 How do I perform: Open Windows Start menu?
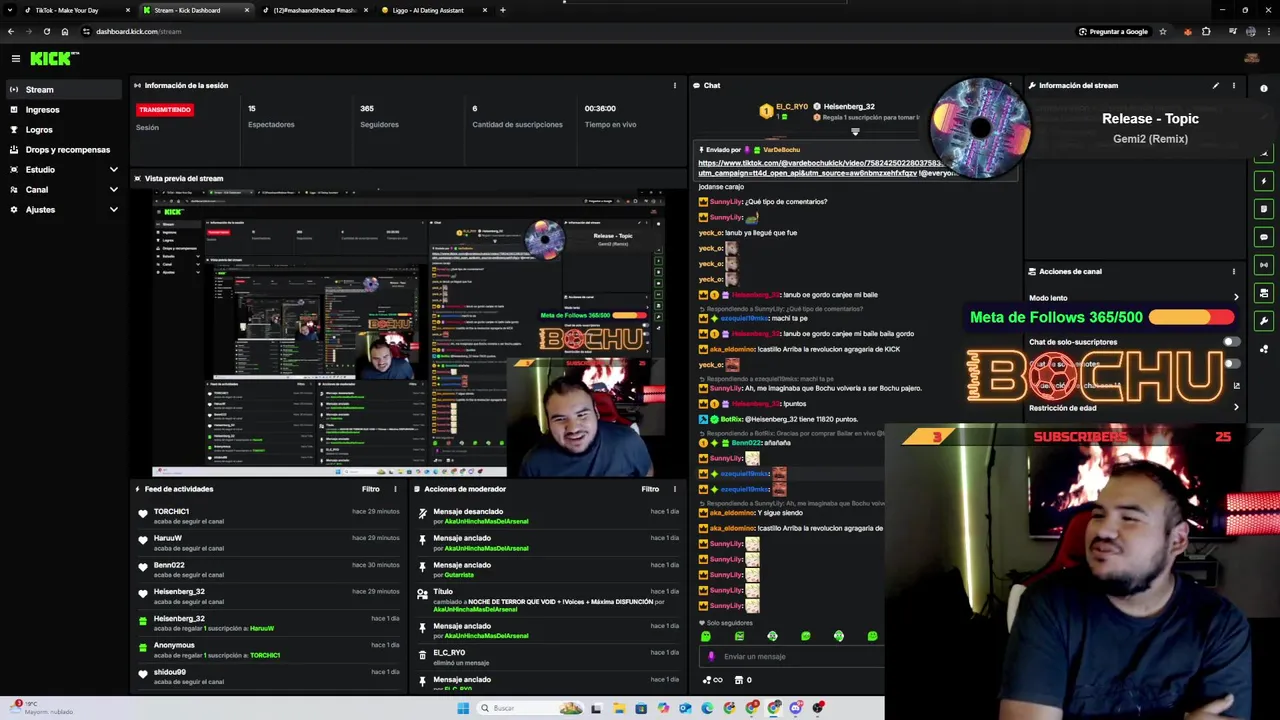[x=463, y=708]
